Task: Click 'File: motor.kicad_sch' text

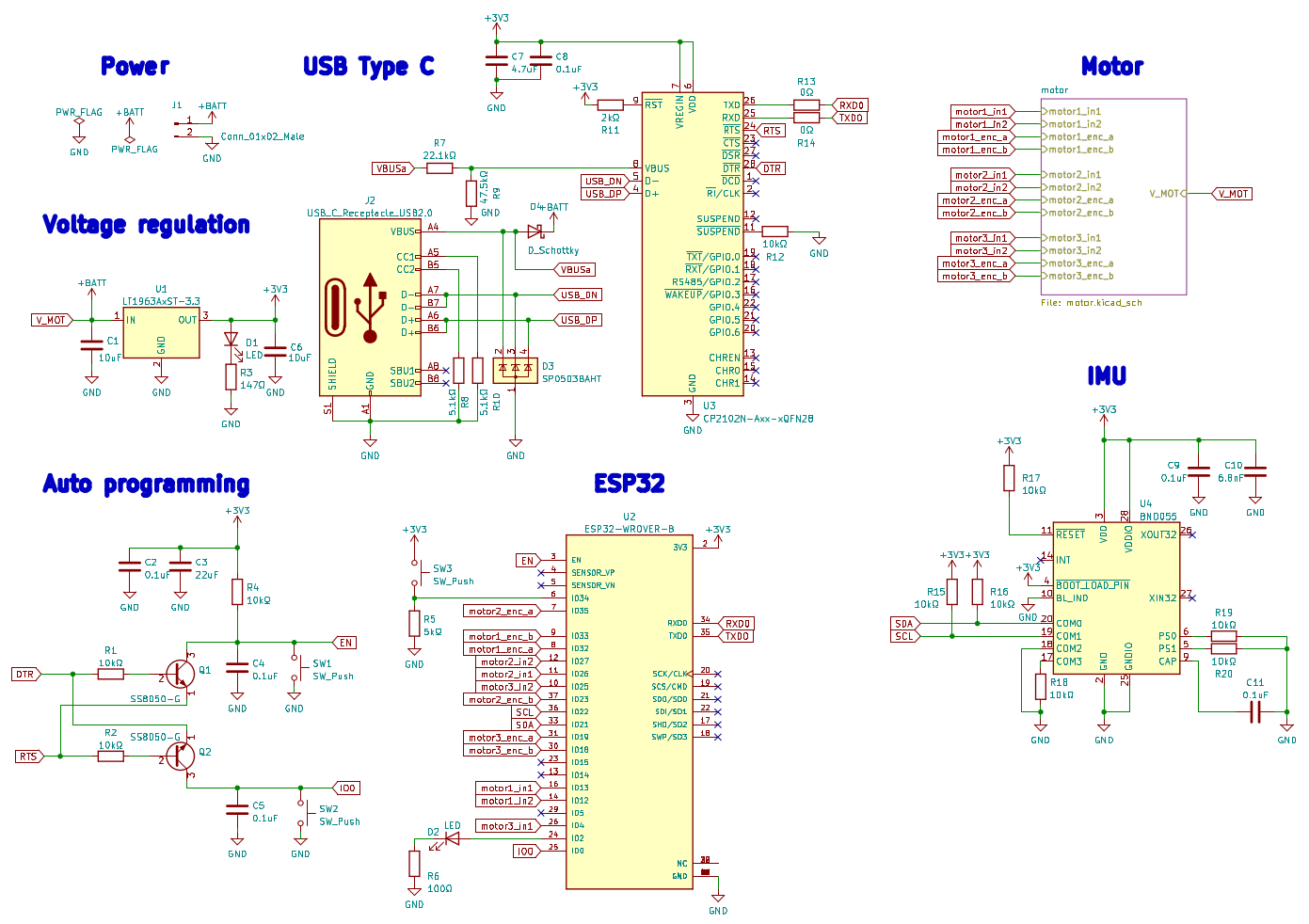Action: (1092, 303)
